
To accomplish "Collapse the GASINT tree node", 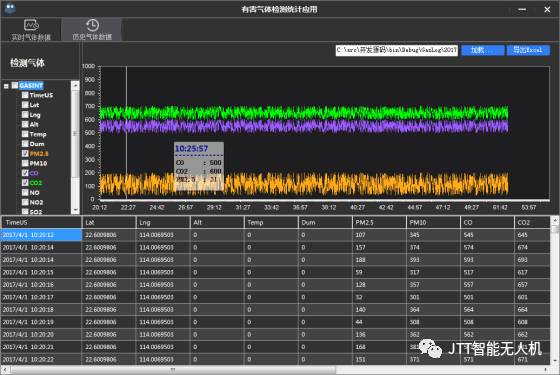I will pos(6,86).
